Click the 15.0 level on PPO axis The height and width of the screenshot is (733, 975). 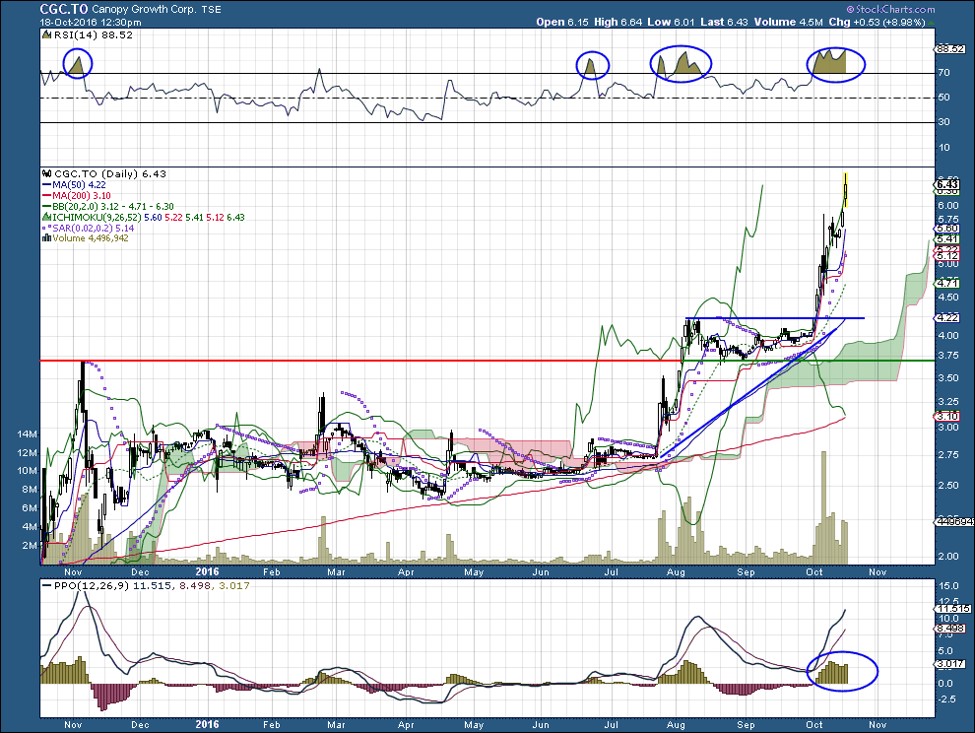tap(949, 586)
